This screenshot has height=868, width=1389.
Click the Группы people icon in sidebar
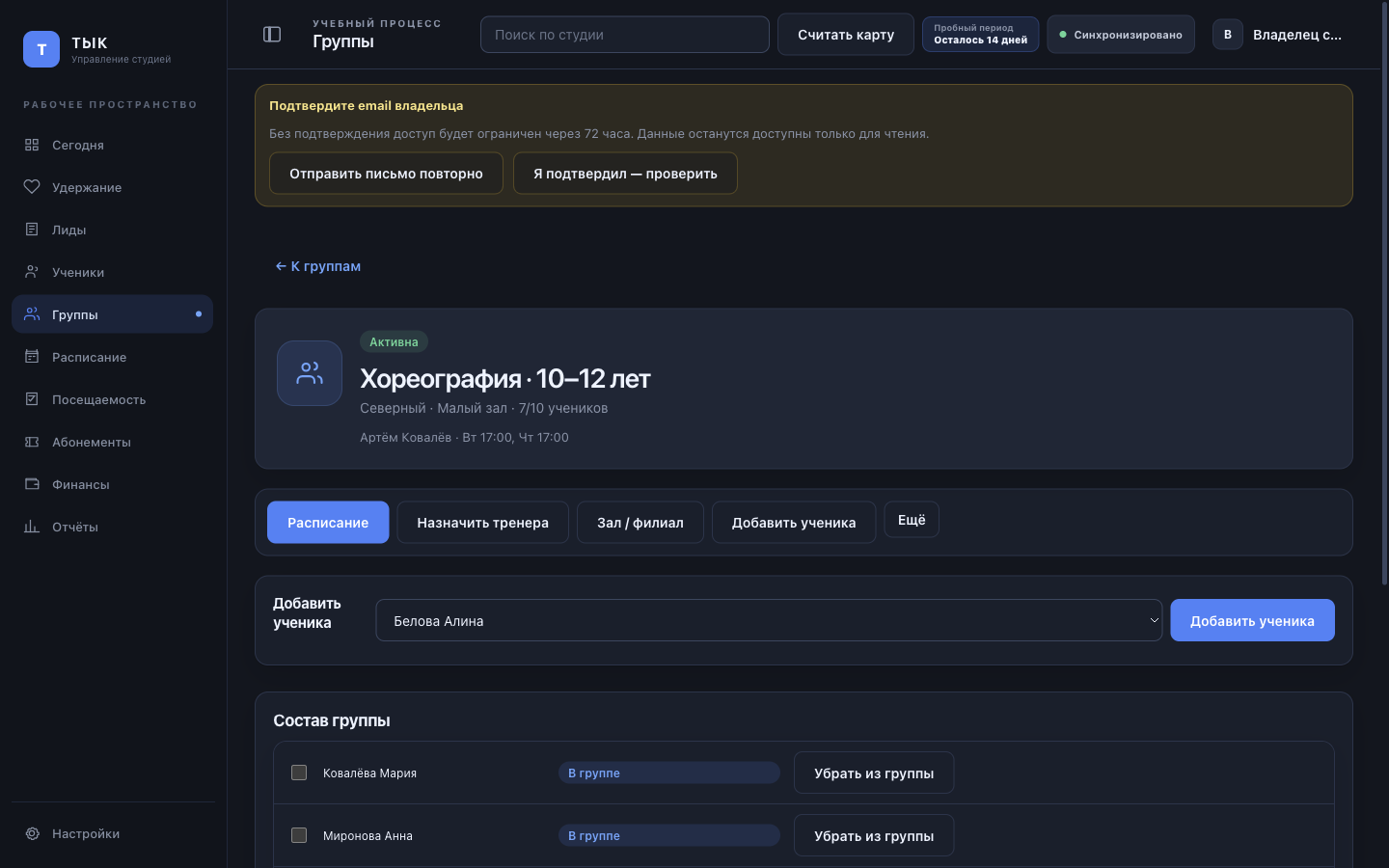(32, 314)
